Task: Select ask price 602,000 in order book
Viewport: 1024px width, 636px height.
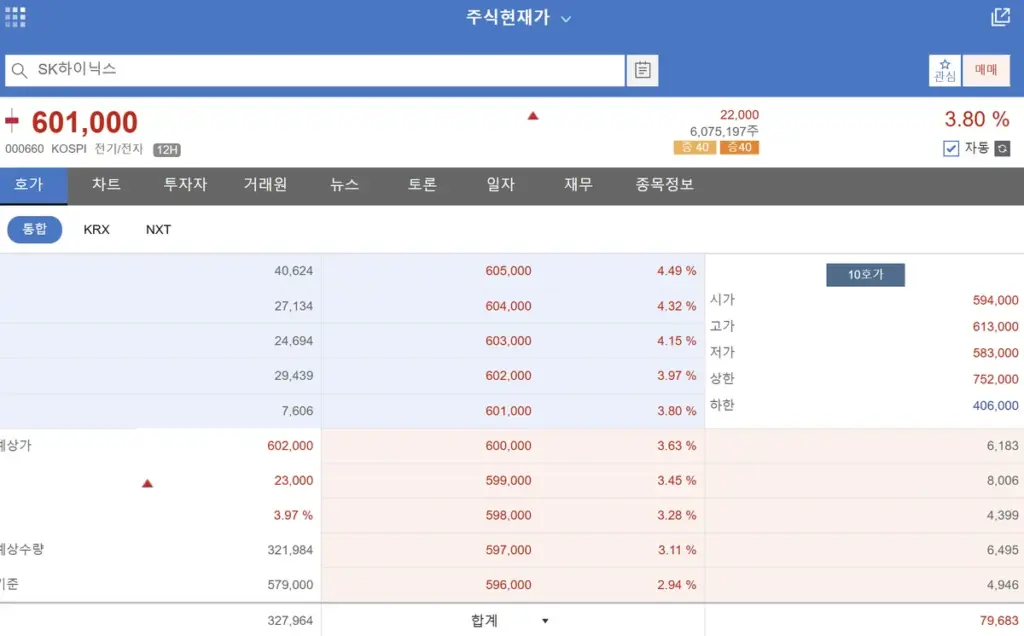Action: (x=508, y=376)
